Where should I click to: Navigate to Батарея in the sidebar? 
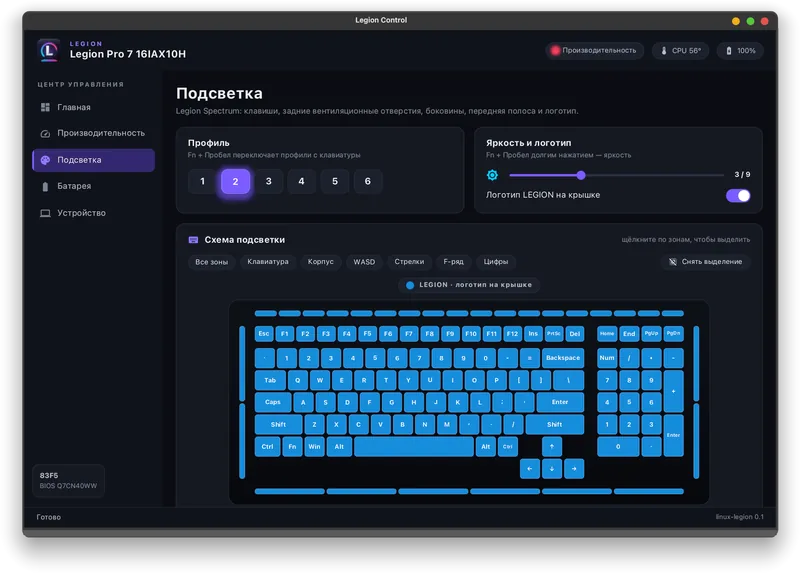click(x=93, y=186)
